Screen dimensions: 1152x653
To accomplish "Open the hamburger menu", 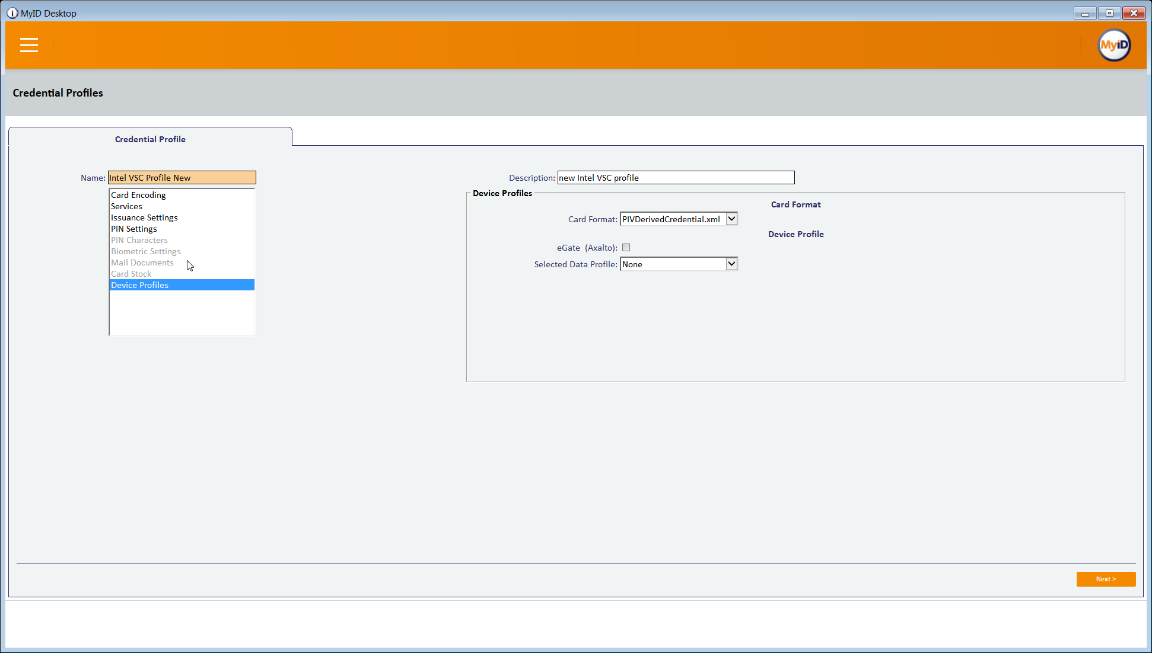I will pyautogui.click(x=29, y=46).
